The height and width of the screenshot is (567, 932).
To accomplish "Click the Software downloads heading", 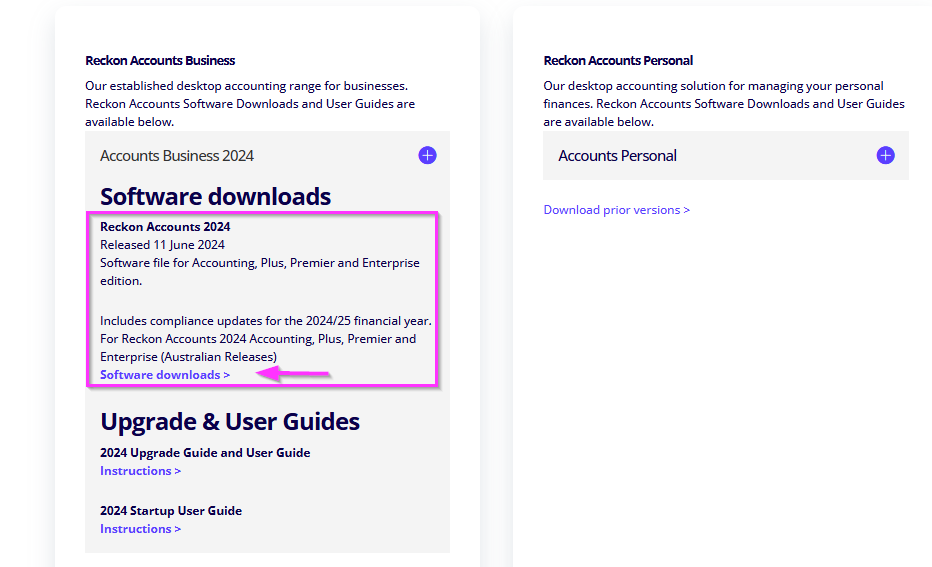I will [215, 197].
